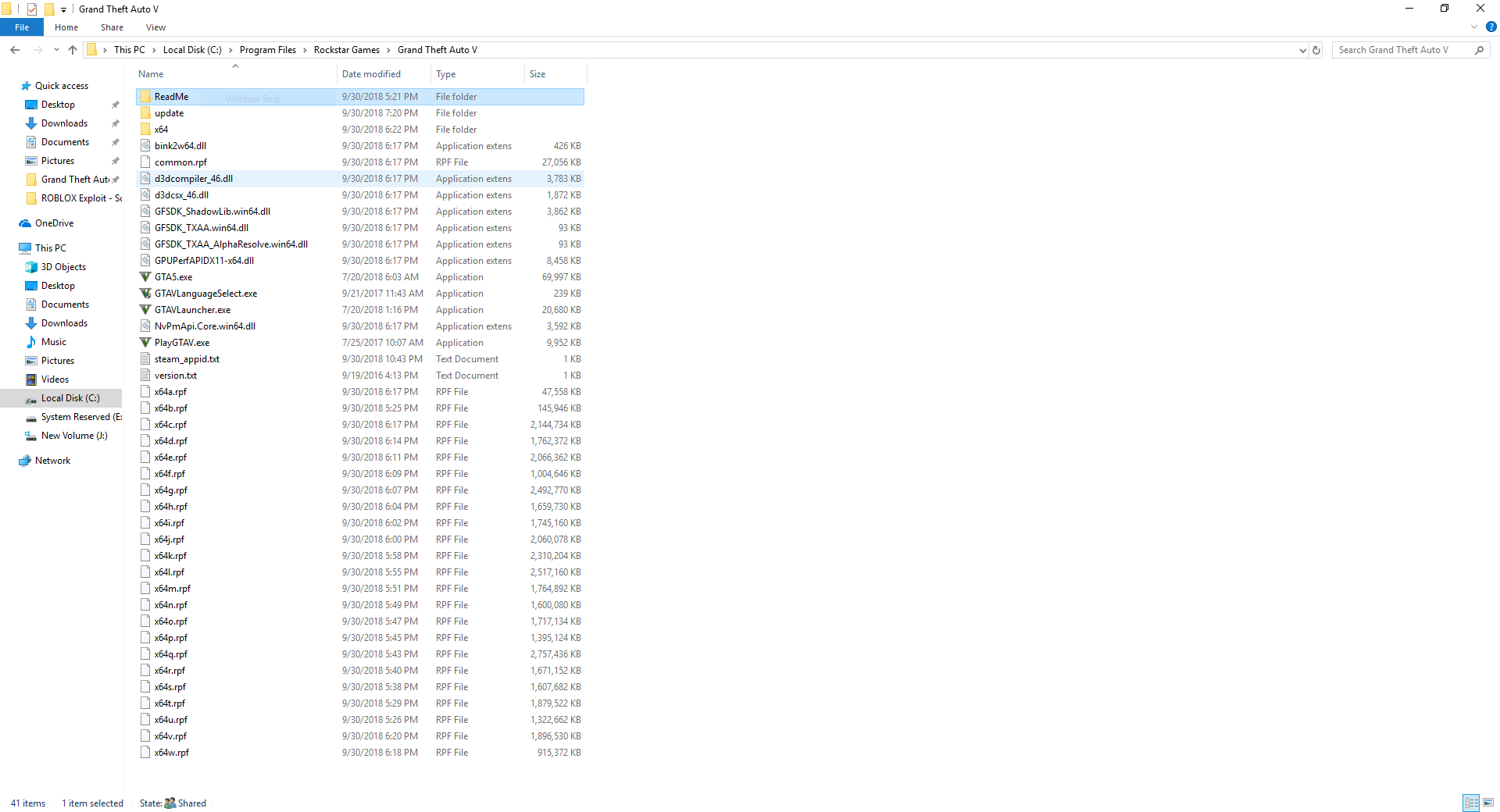Open the Share ribbon tab
The image size is (1500, 812).
[x=112, y=27]
